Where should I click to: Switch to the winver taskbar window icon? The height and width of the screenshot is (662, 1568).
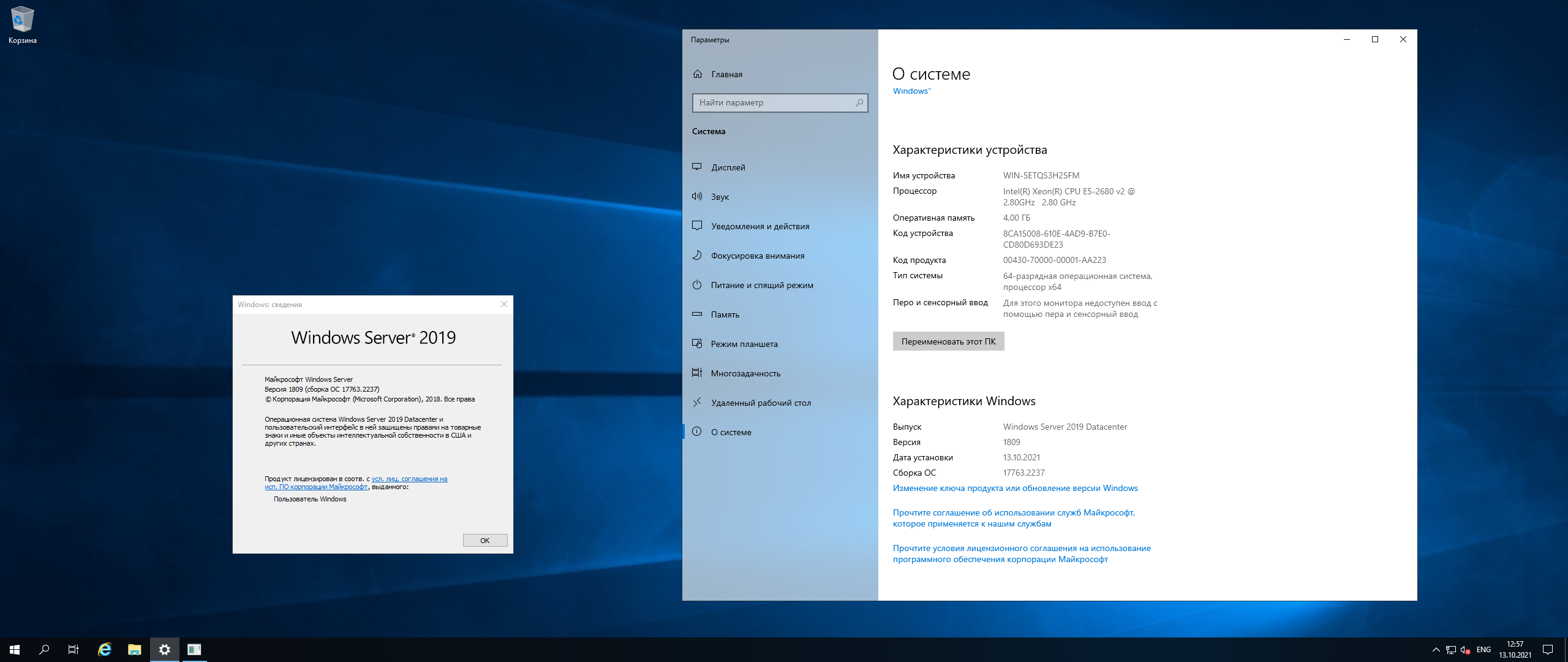click(194, 650)
